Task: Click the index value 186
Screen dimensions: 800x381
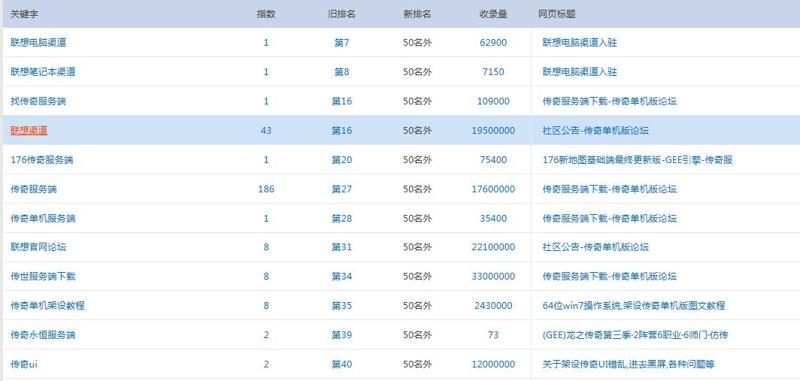Action: (266, 189)
